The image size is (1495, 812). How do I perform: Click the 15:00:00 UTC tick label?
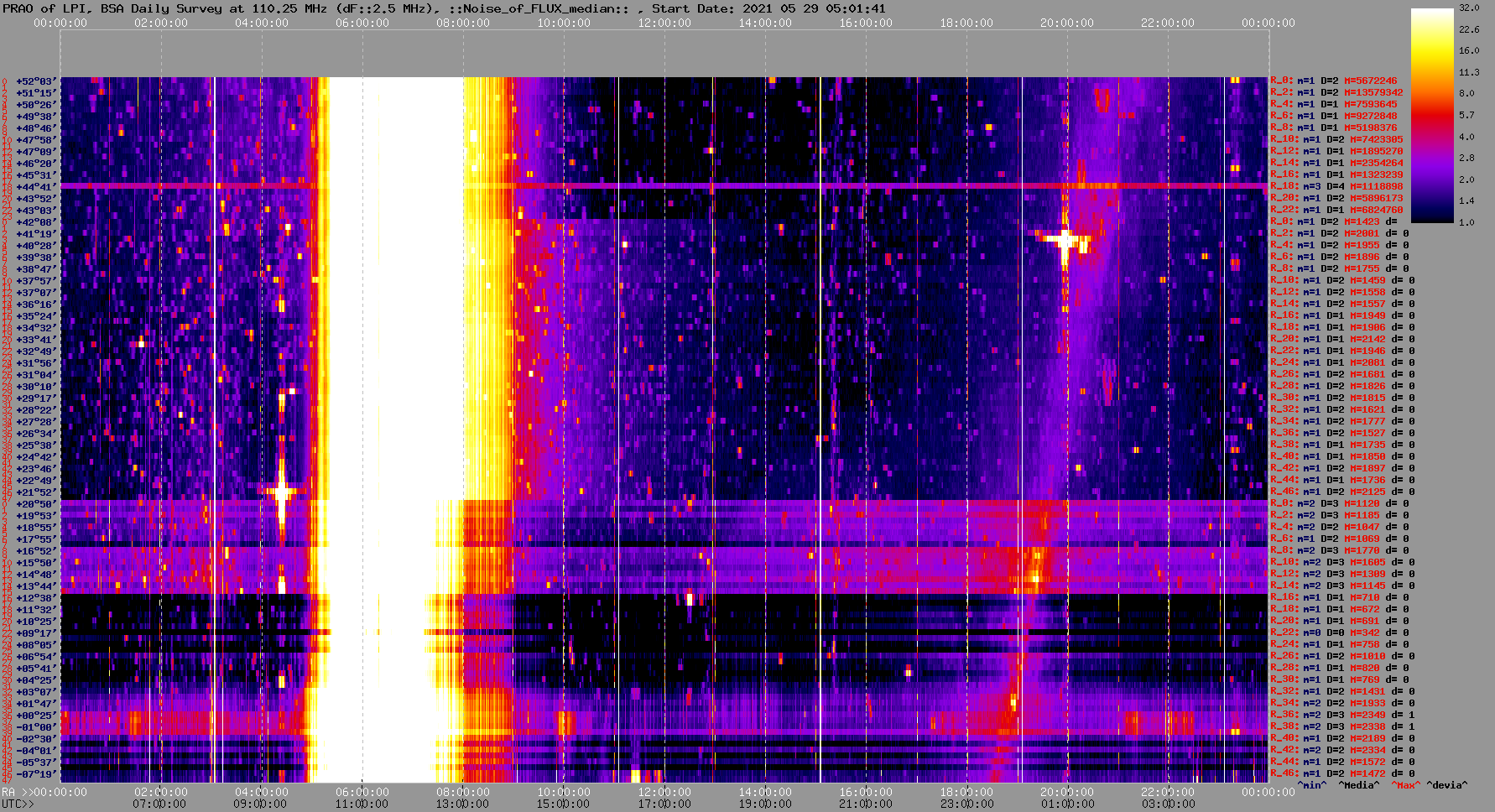coord(564,804)
